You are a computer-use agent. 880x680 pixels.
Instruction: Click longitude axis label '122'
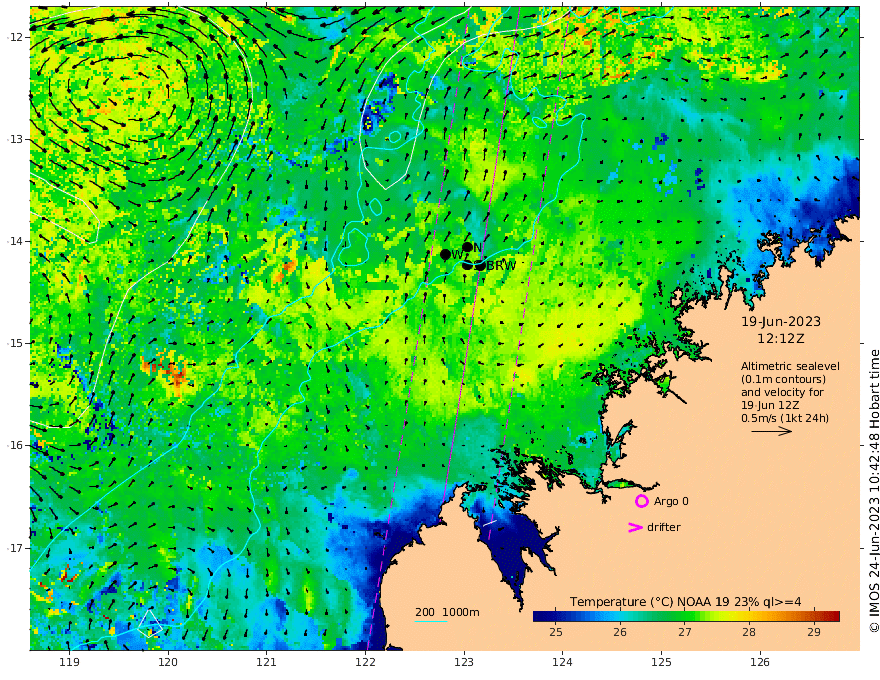coord(365,663)
